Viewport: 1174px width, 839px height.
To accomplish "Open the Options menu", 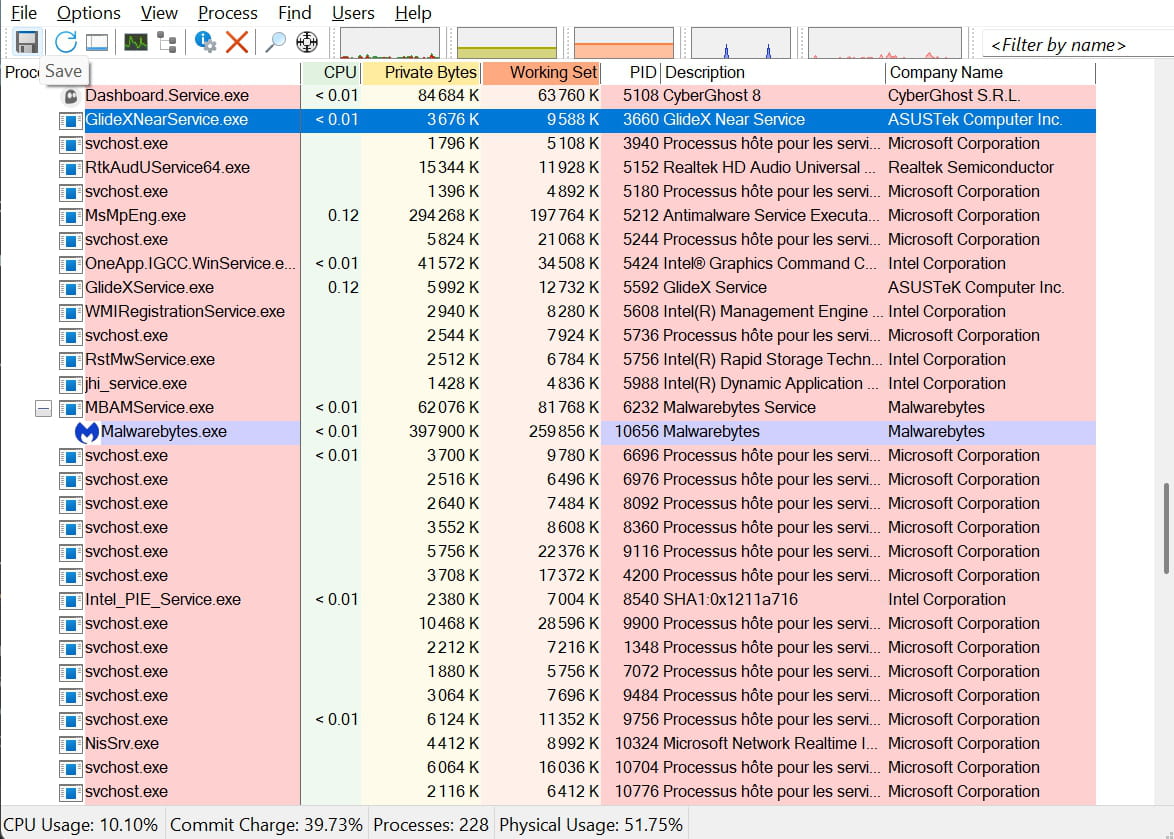I will 88,13.
